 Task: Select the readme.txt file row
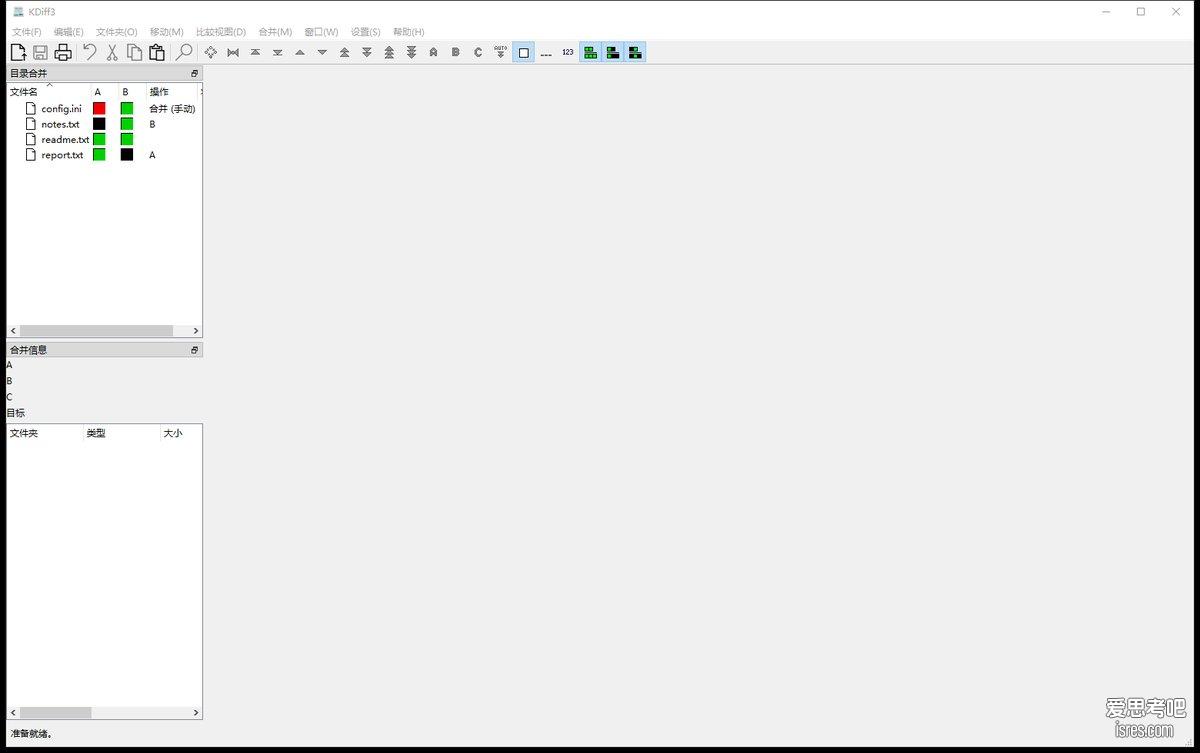pyautogui.click(x=104, y=139)
